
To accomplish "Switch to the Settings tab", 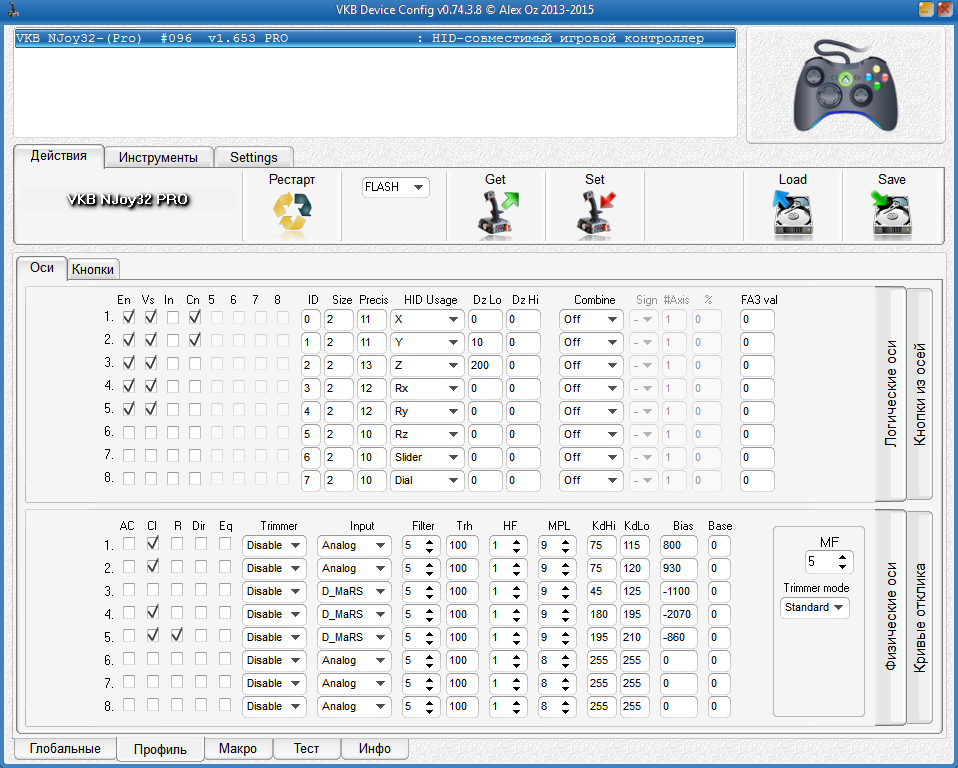I will click(x=254, y=157).
